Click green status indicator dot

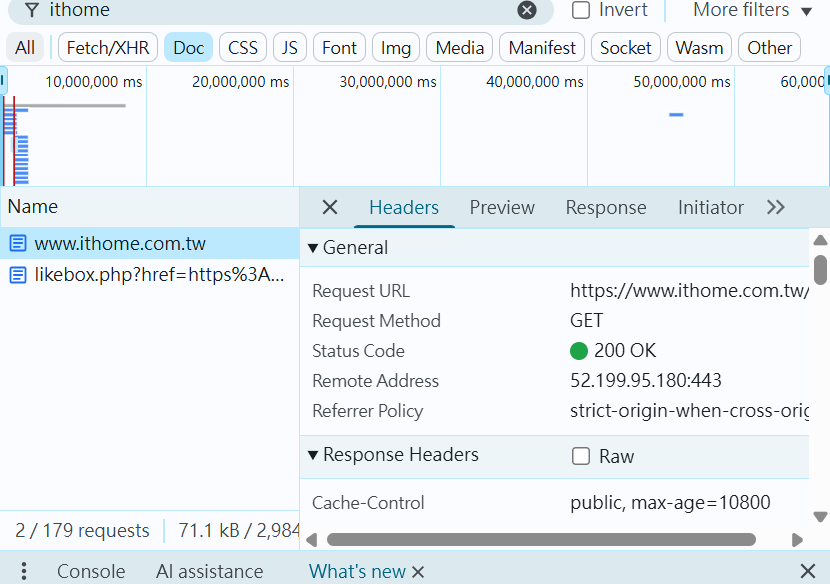[579, 351]
